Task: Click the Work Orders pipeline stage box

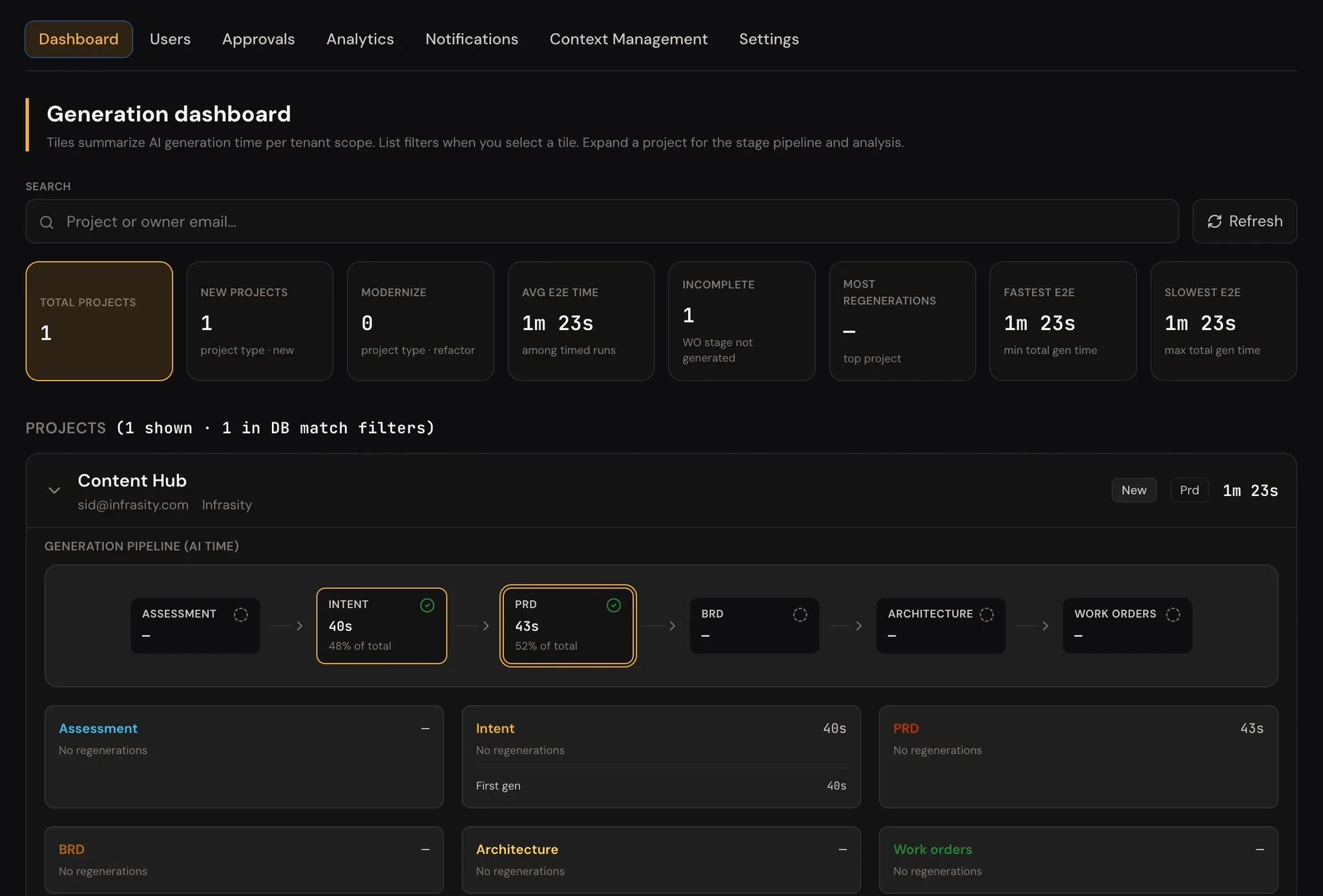Action: pyautogui.click(x=1128, y=626)
